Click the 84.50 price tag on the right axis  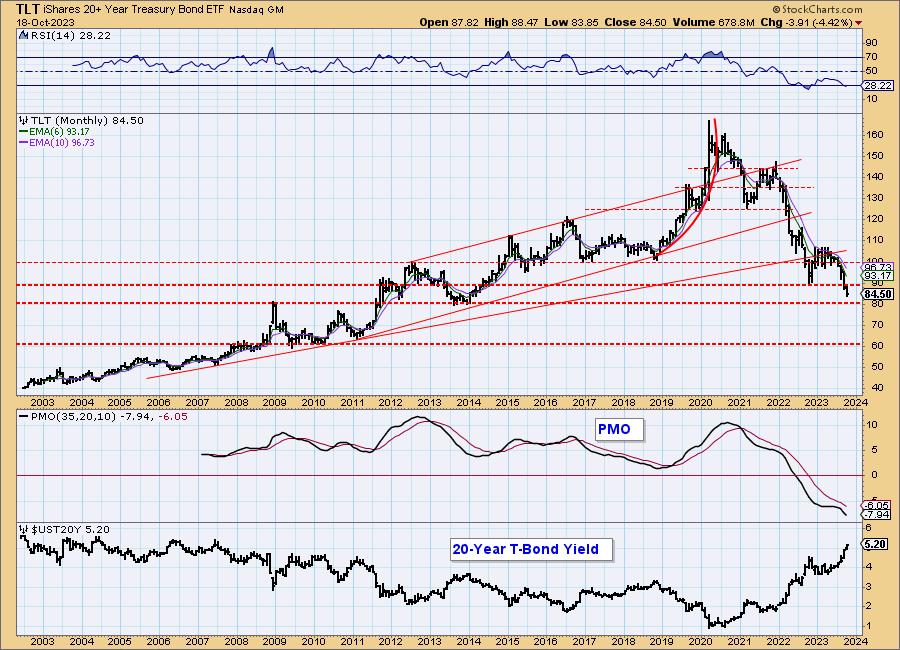(878, 294)
